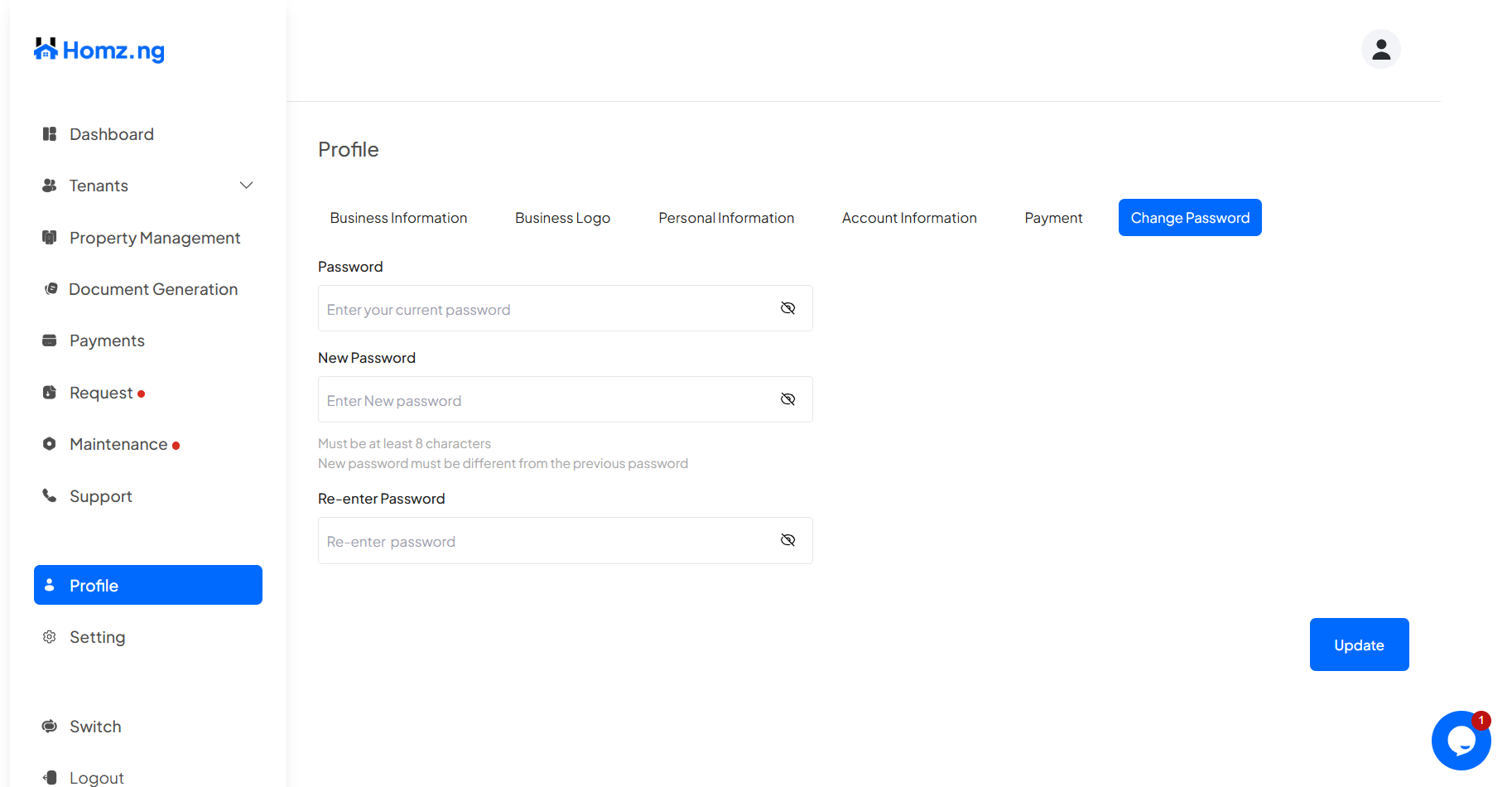Expand the Tenants submenu chevron
1512x787 pixels.
pos(246,186)
